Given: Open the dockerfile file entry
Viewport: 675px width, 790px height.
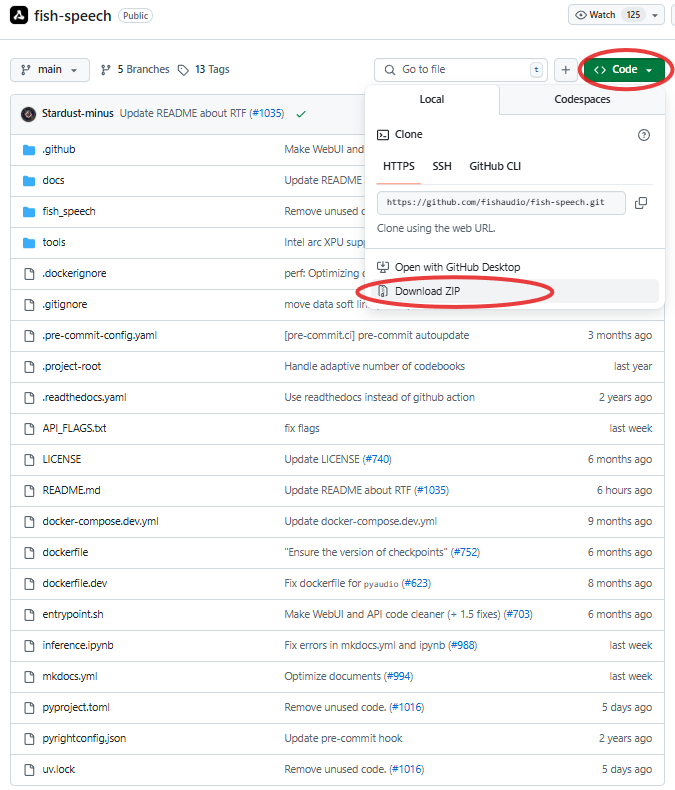Looking at the screenshot, I should pos(65,553).
